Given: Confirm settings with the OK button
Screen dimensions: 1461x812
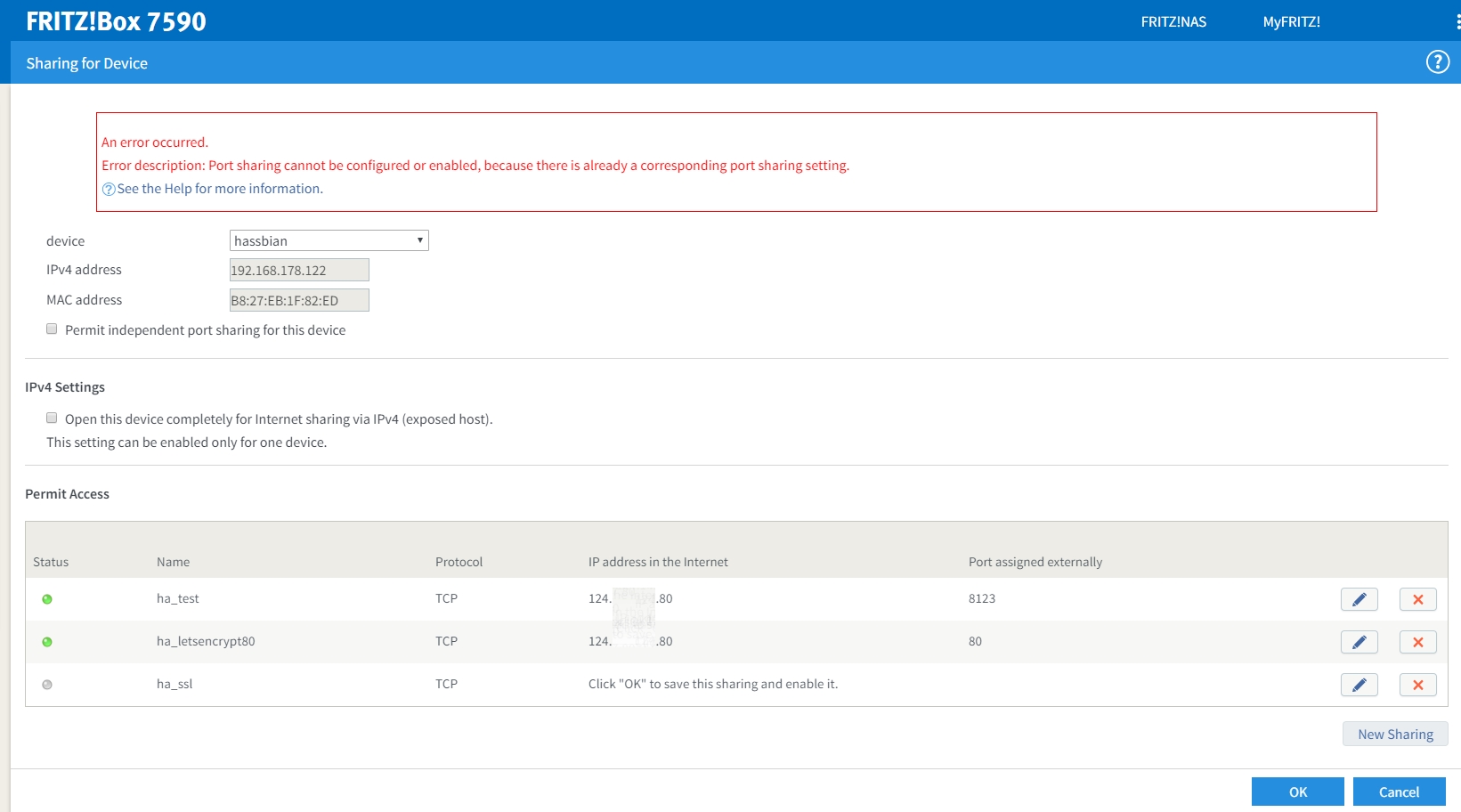Looking at the screenshot, I should [1297, 791].
